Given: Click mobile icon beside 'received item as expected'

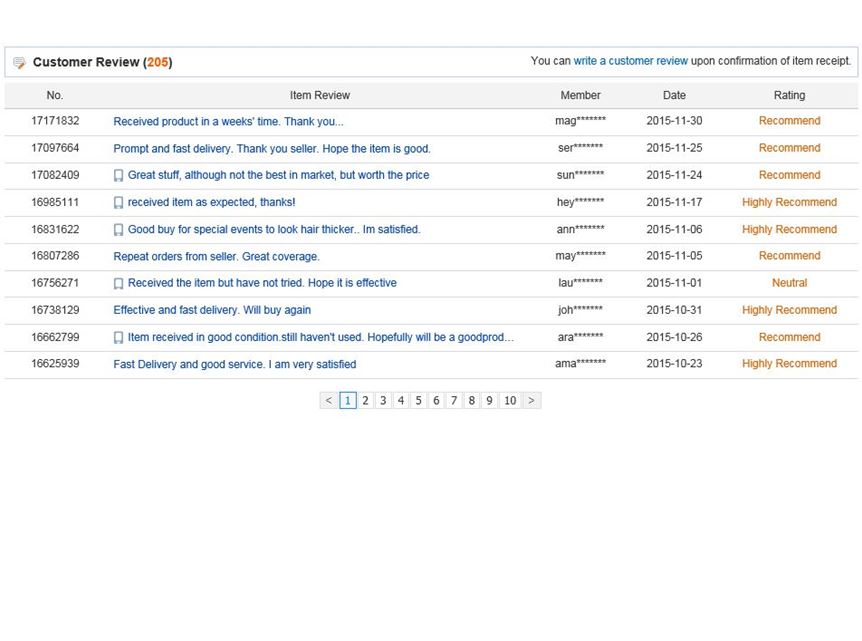Looking at the screenshot, I should tap(119, 203).
